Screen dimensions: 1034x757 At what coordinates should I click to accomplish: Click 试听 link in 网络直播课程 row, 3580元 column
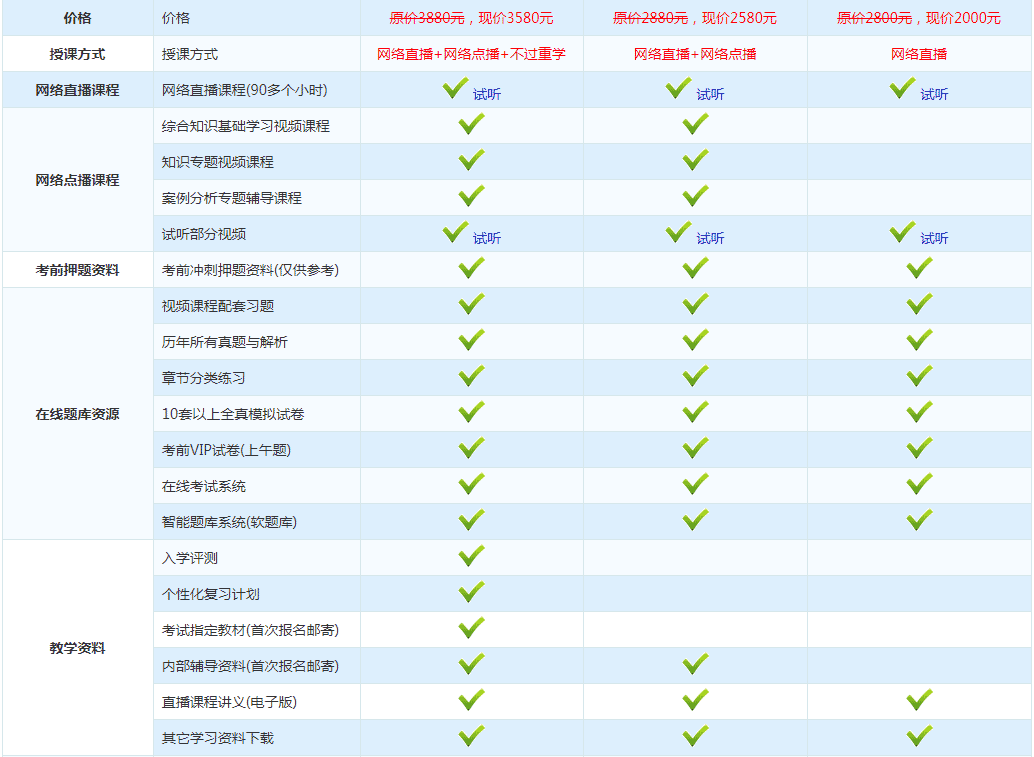(487, 94)
